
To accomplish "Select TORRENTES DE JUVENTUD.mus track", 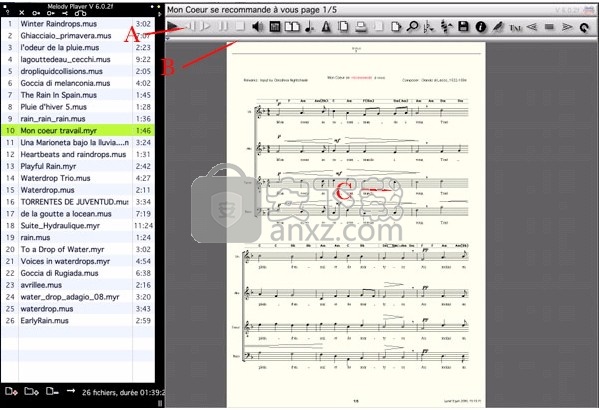I will pos(78,201).
